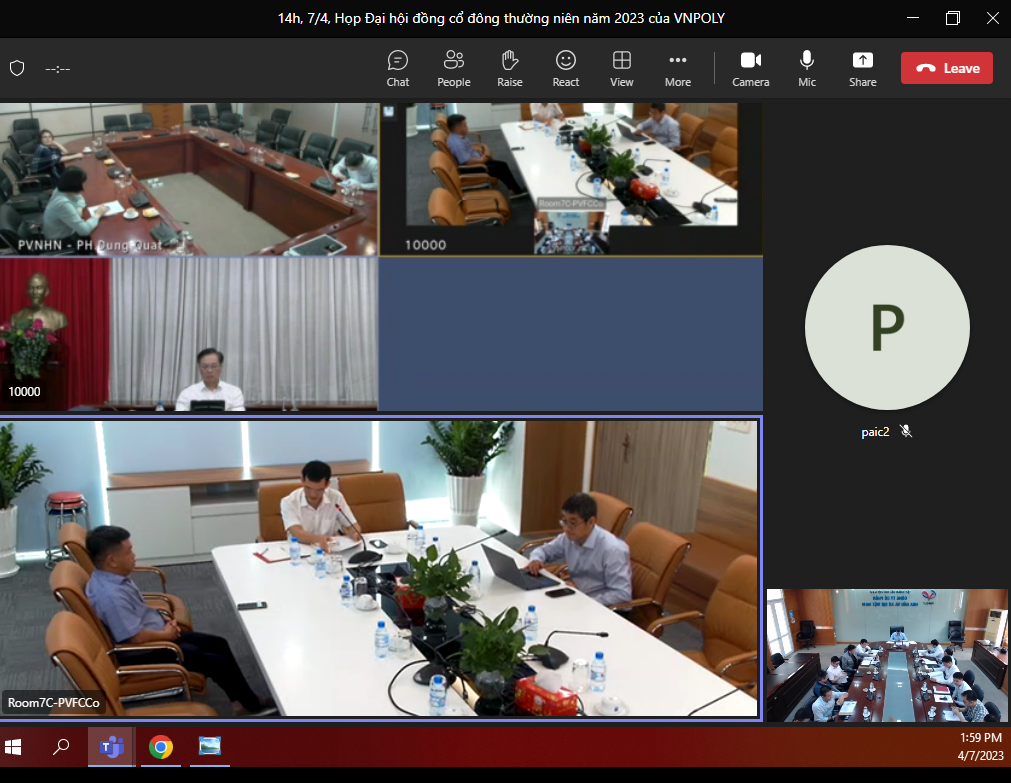Open the taskbar search
Image resolution: width=1011 pixels, height=783 pixels.
click(61, 747)
